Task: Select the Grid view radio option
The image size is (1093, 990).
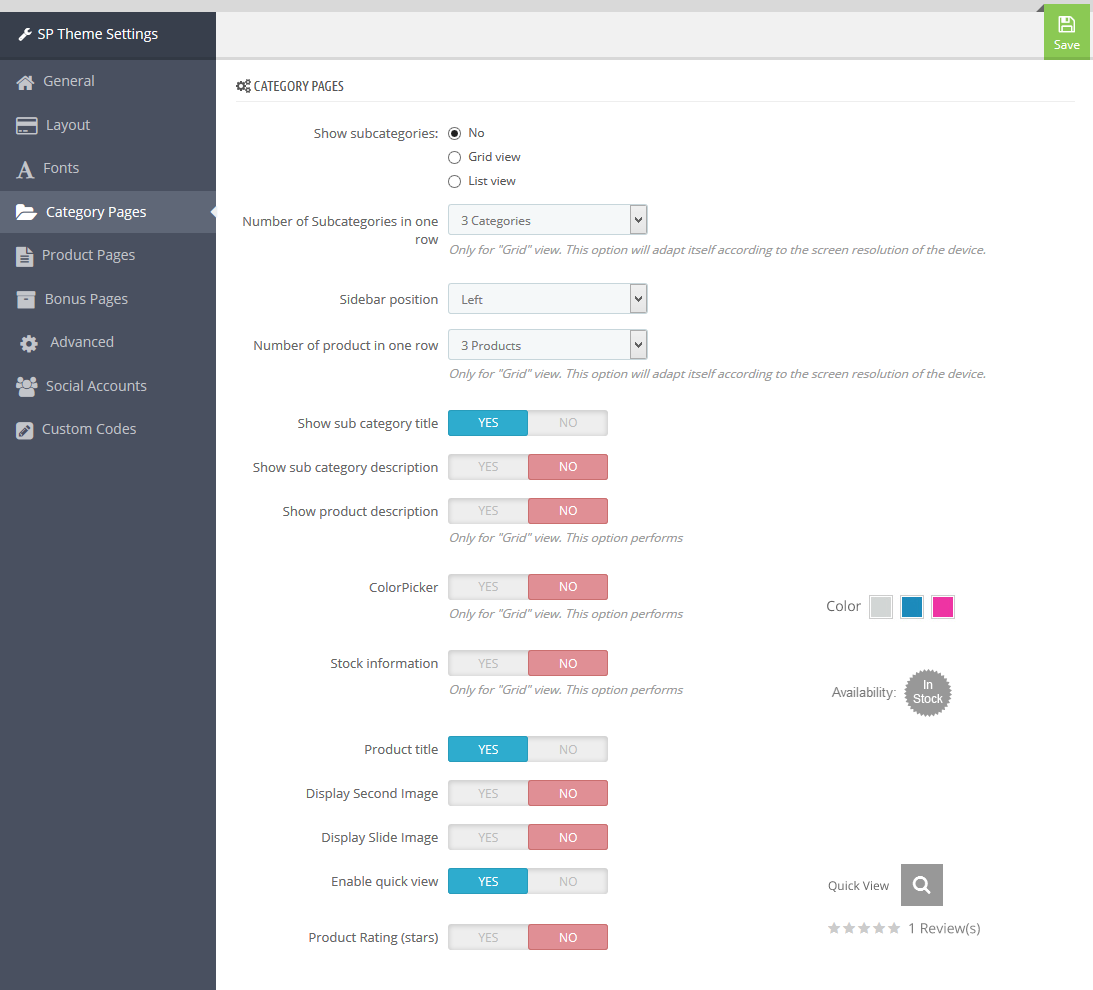Action: click(454, 158)
